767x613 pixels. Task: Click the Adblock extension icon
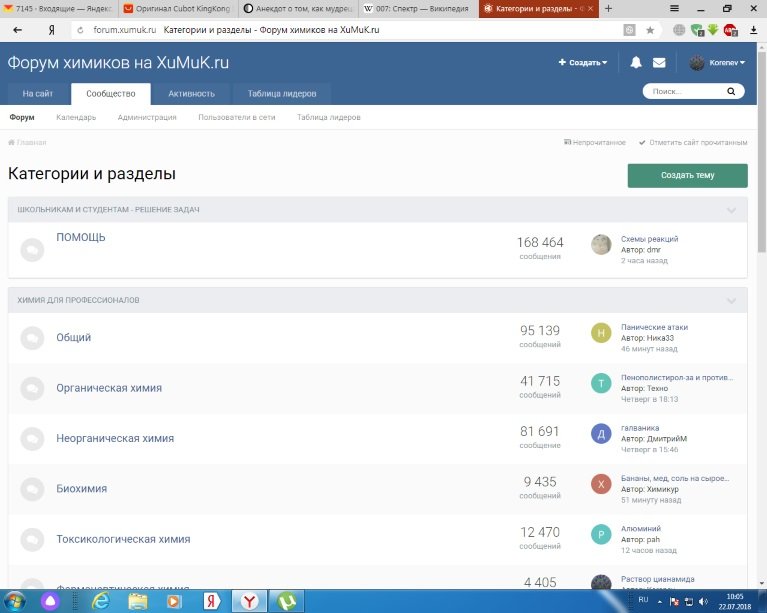click(x=730, y=30)
